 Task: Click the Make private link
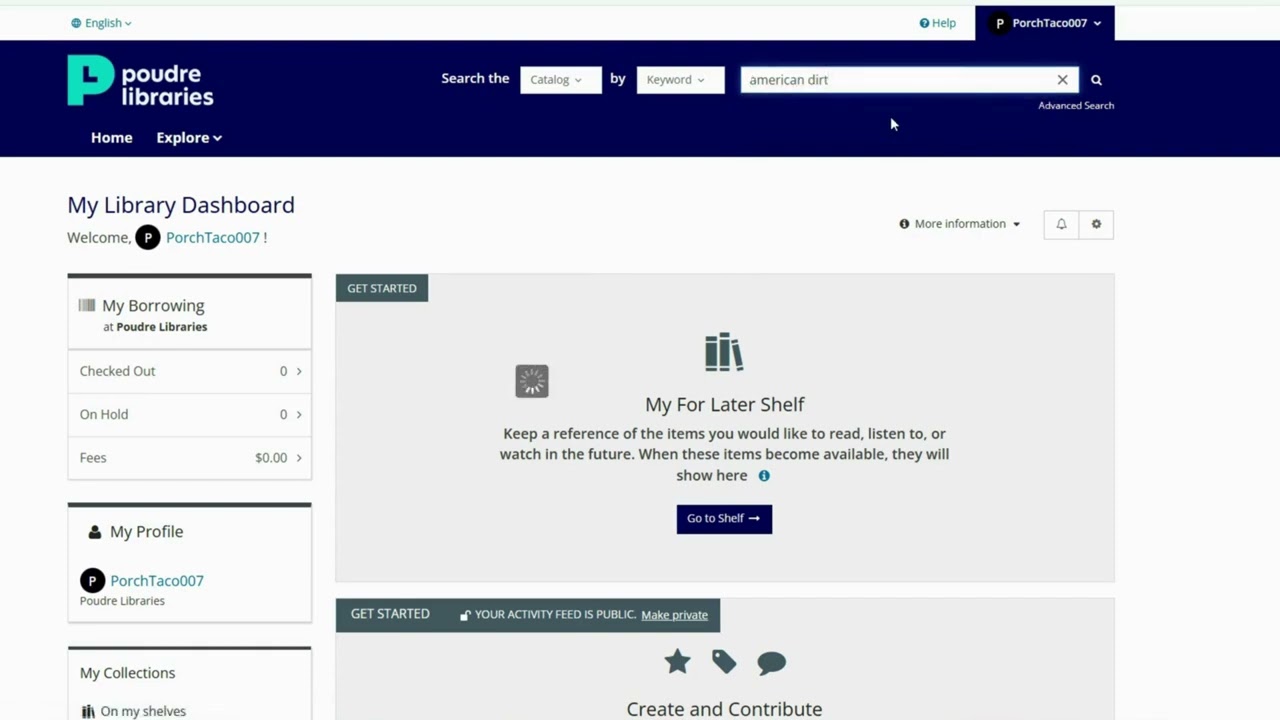[674, 615]
